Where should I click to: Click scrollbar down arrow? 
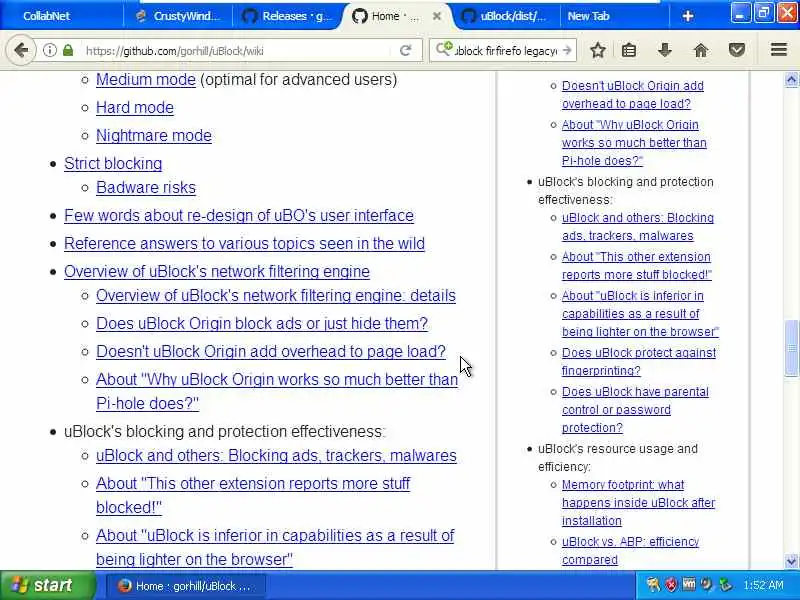point(791,562)
